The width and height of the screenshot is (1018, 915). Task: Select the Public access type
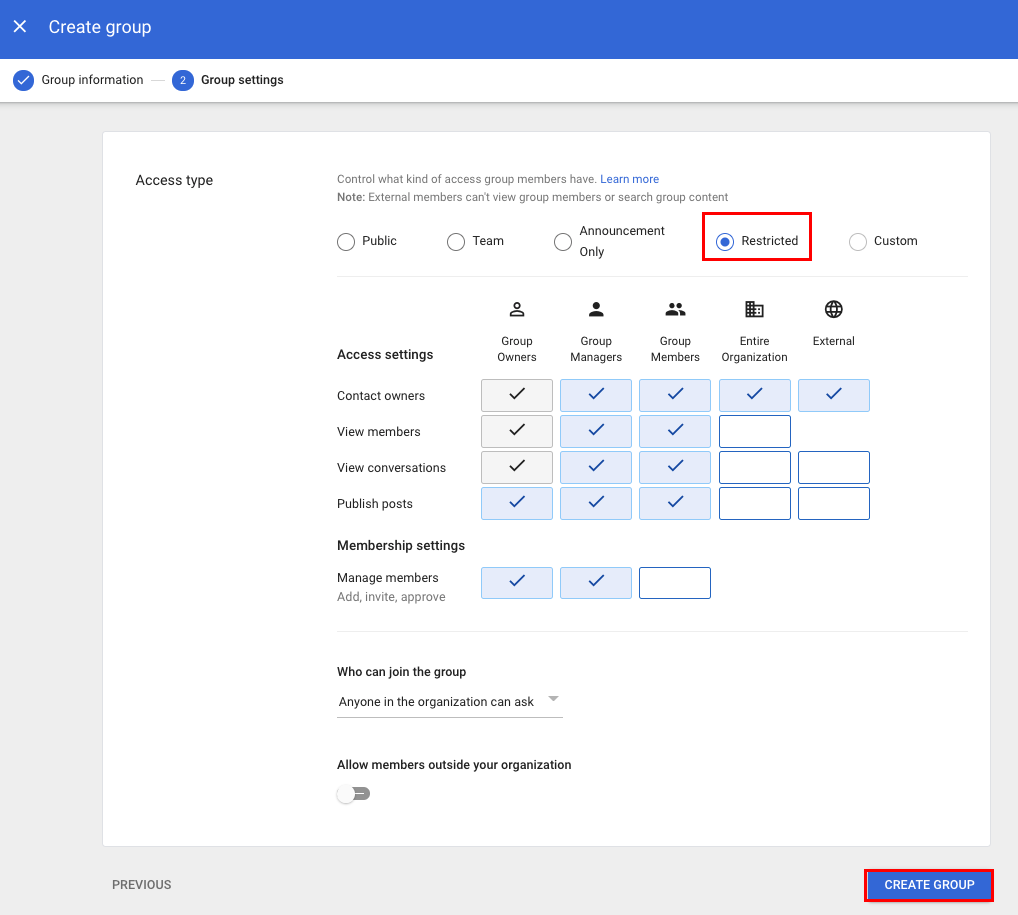point(346,242)
